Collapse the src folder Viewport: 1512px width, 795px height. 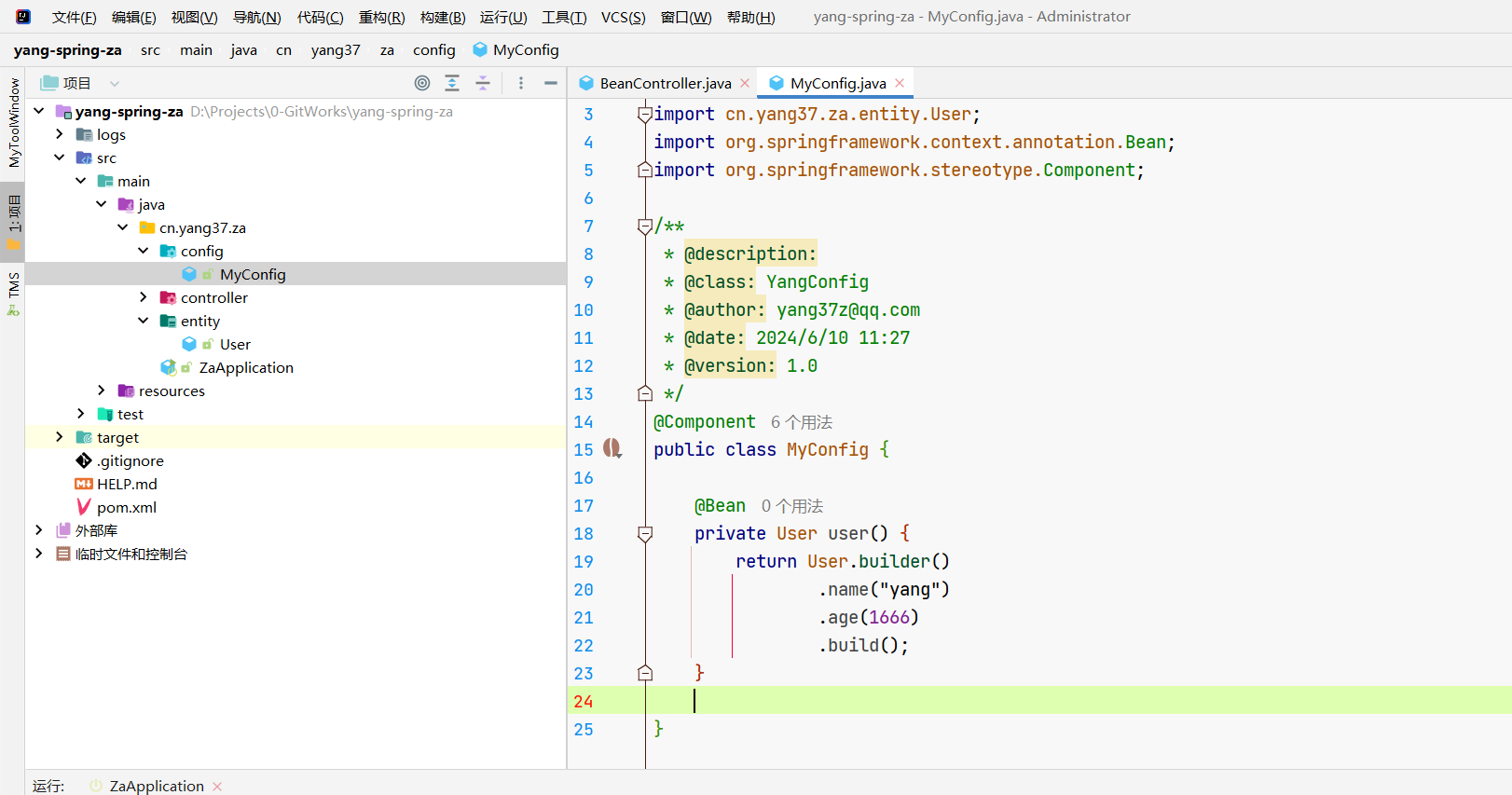click(59, 158)
